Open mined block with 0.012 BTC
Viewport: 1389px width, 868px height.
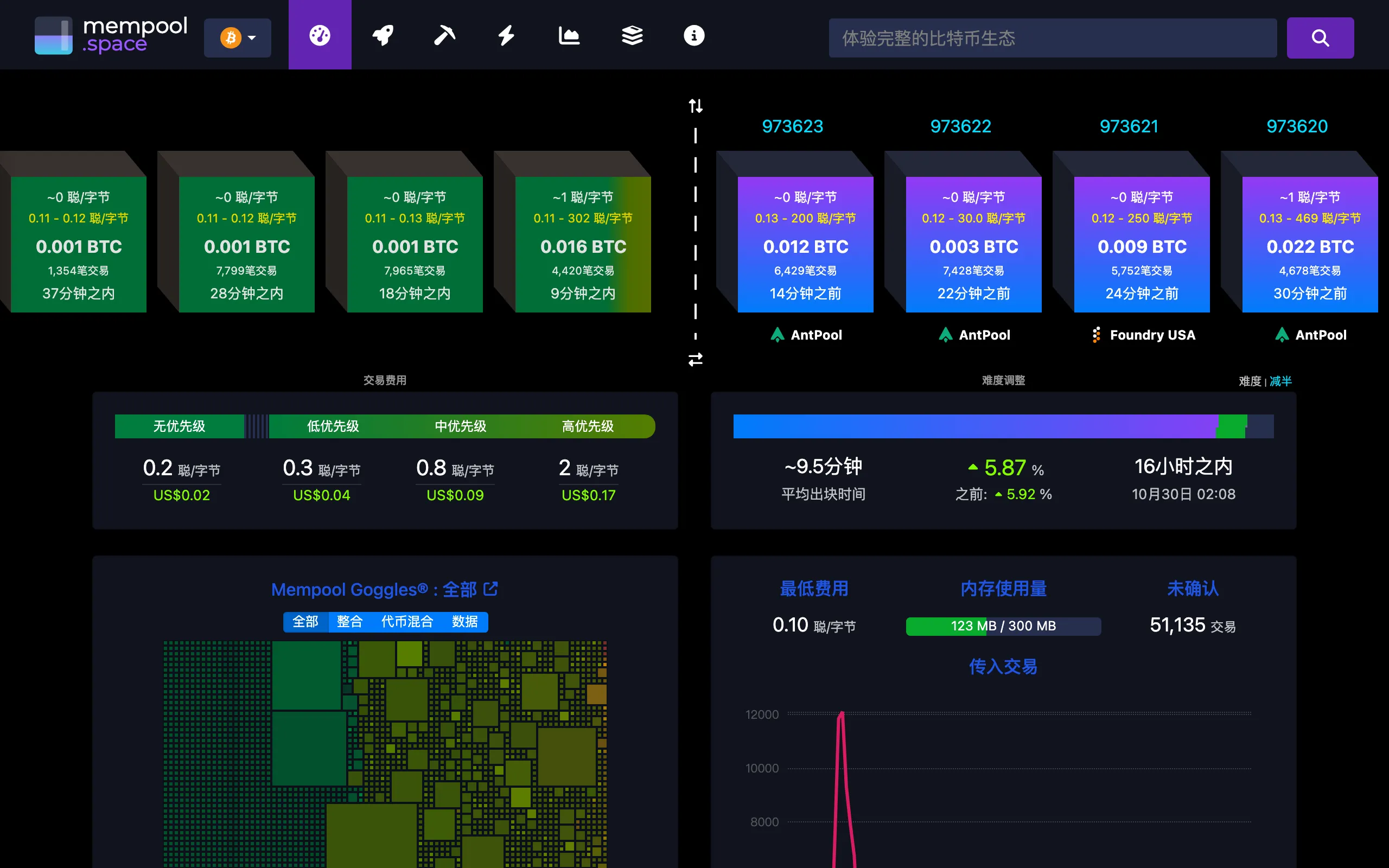click(x=805, y=245)
